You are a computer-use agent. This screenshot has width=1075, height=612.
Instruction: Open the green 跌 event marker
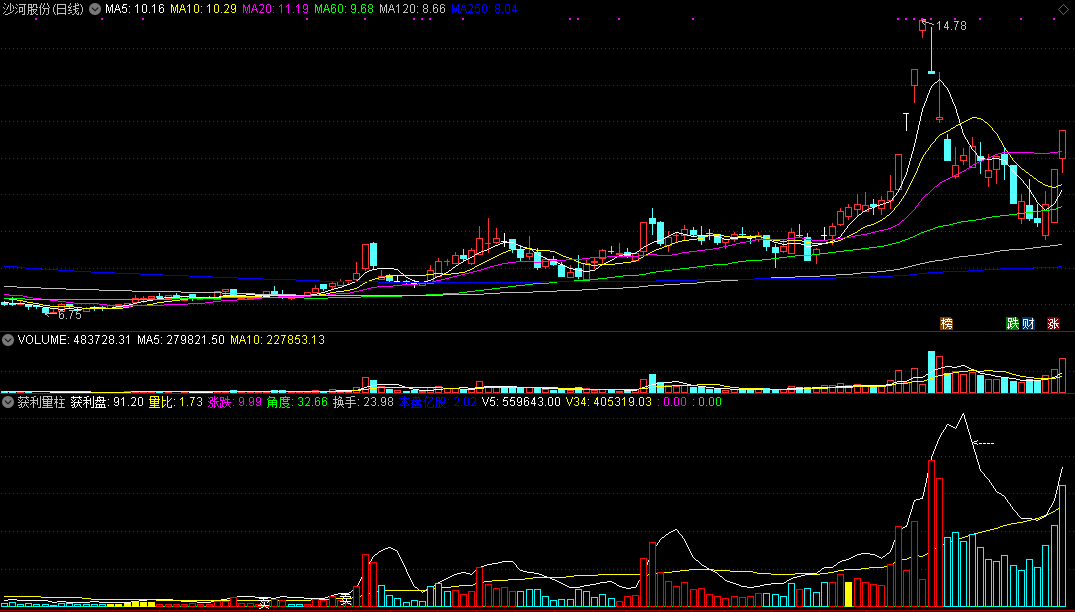[1013, 323]
